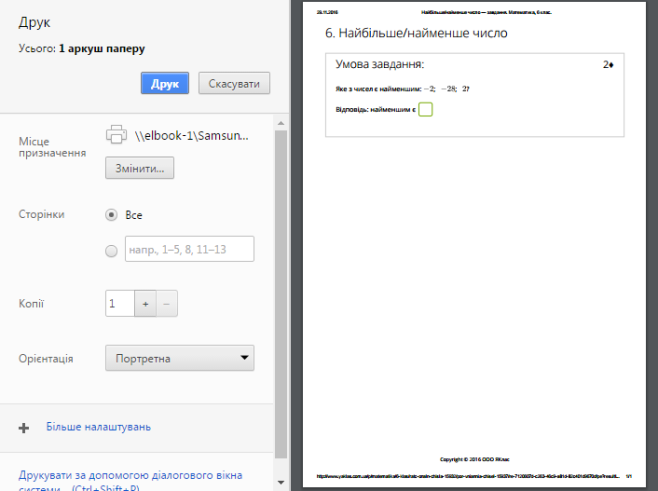Click the 2♦ difficulty marker in preview

coord(607,65)
